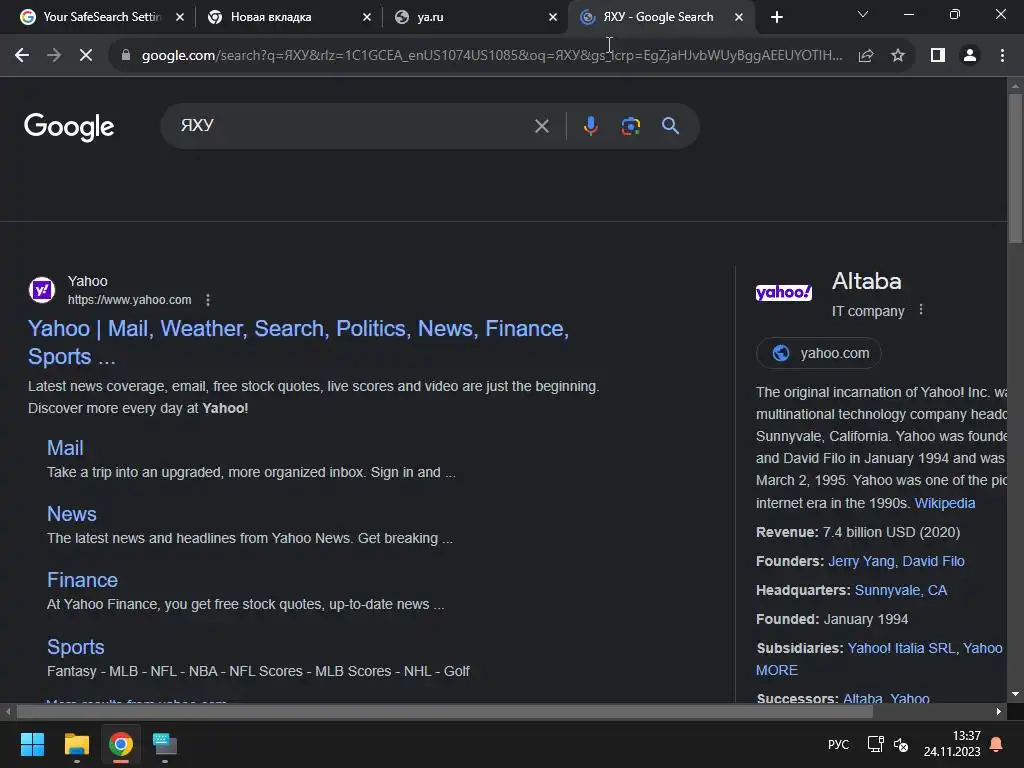The height and width of the screenshot is (768, 1024).
Task: Open the Mail sitelink
Action: pyautogui.click(x=65, y=448)
